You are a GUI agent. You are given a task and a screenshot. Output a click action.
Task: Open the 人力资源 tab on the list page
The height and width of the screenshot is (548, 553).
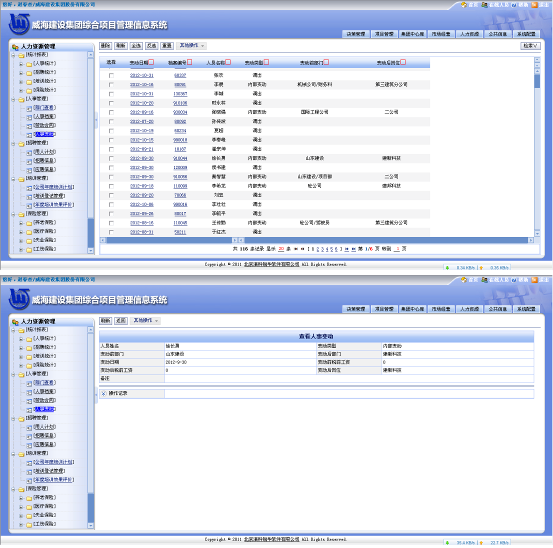tap(469, 34)
